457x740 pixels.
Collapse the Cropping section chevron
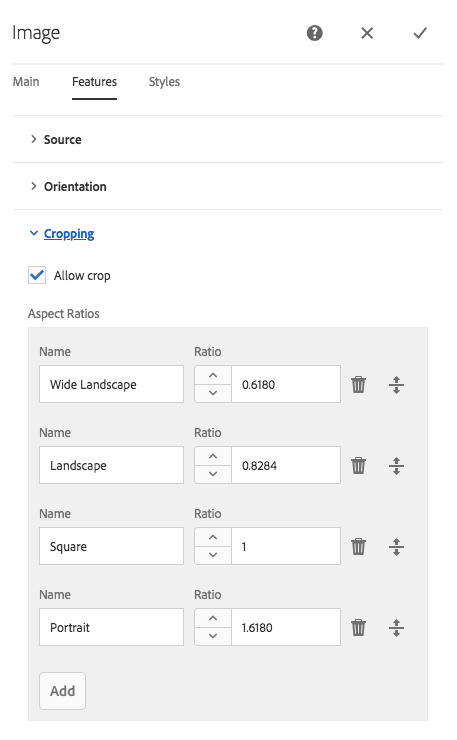34,233
